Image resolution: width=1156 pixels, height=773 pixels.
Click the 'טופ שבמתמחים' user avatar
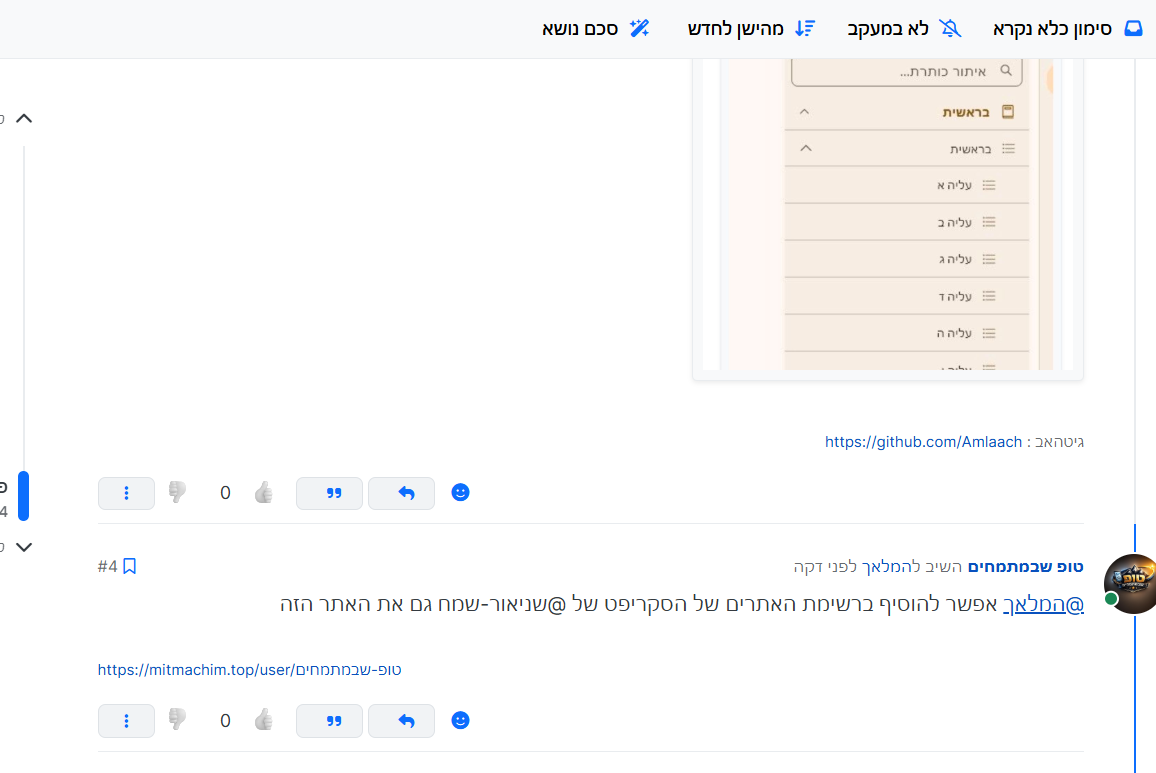click(x=1130, y=583)
